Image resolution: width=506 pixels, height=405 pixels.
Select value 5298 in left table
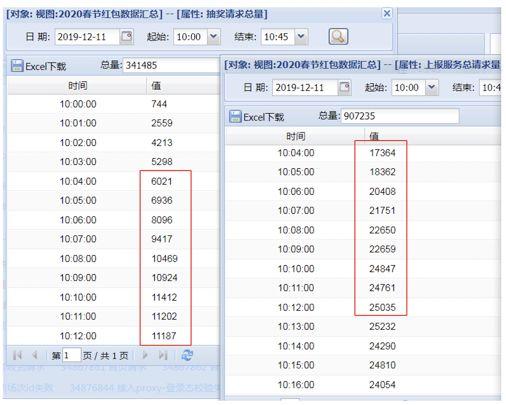pos(162,162)
